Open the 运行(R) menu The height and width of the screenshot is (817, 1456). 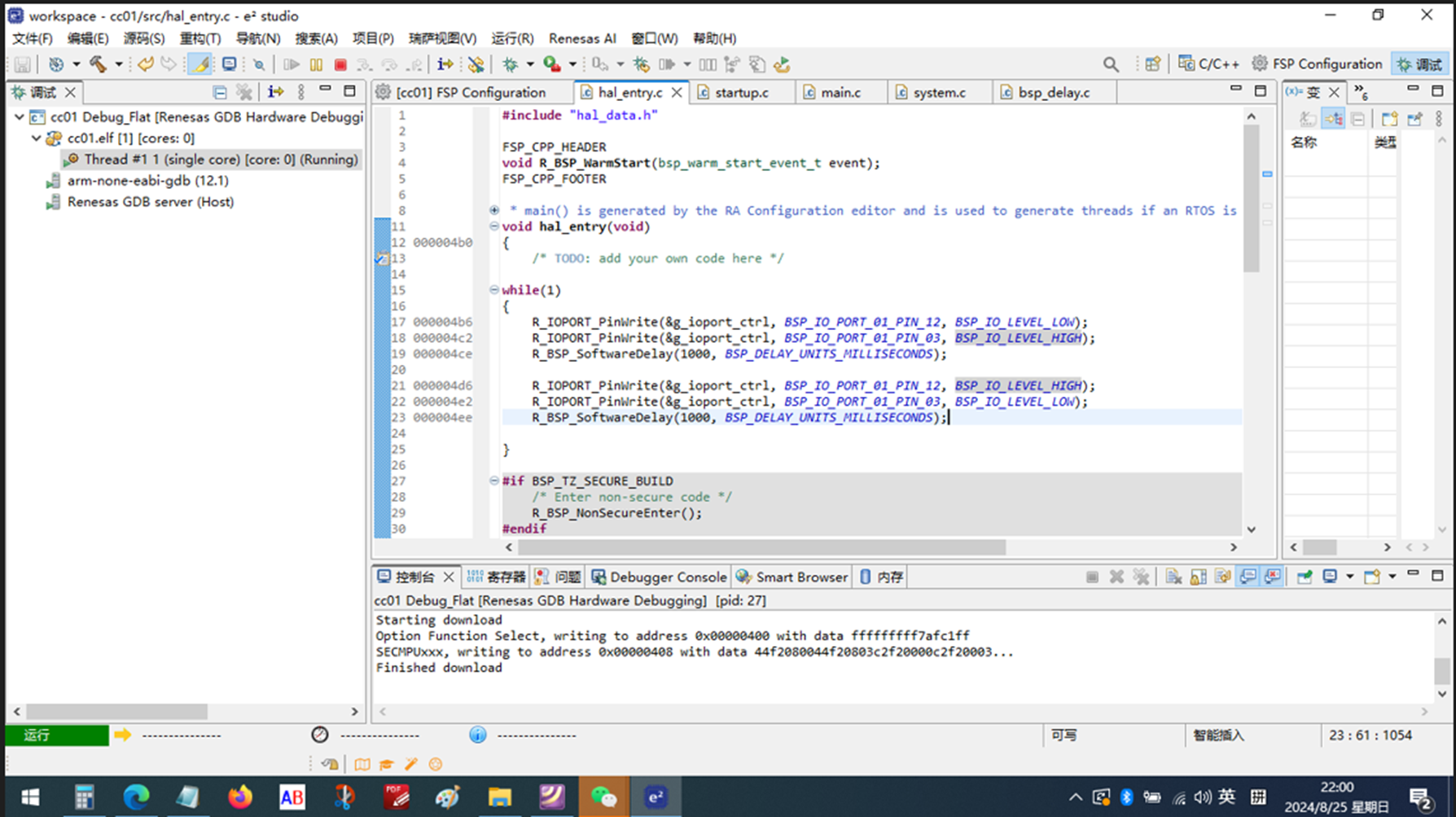point(512,38)
